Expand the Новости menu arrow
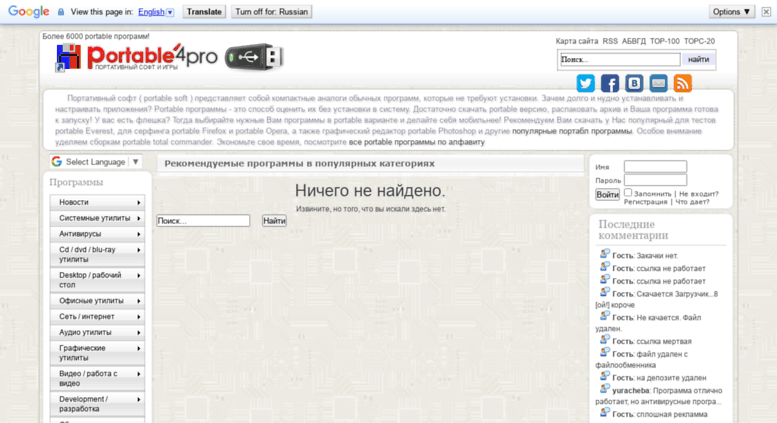 [139, 203]
